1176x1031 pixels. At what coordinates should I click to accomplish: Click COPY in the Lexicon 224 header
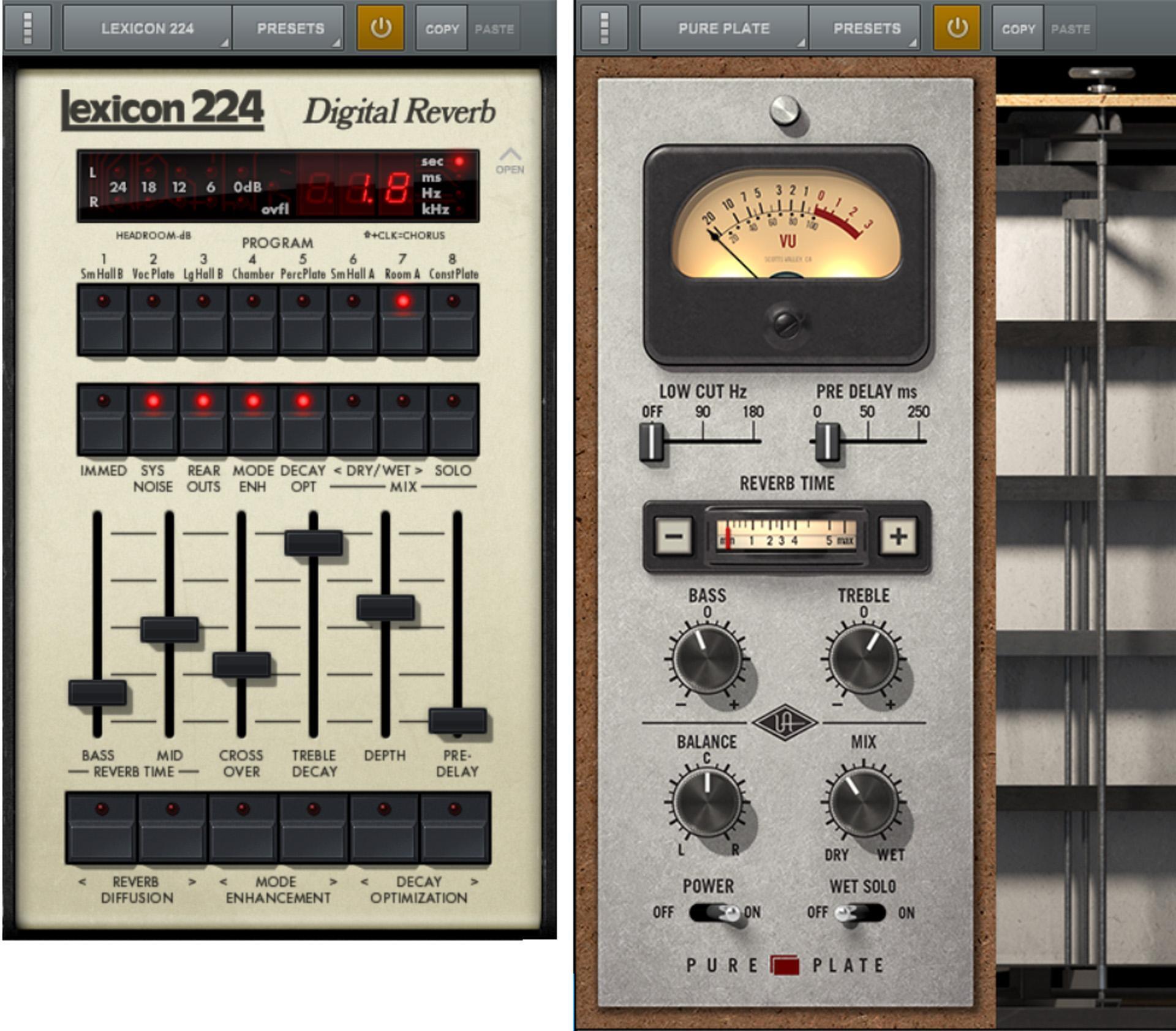[443, 28]
